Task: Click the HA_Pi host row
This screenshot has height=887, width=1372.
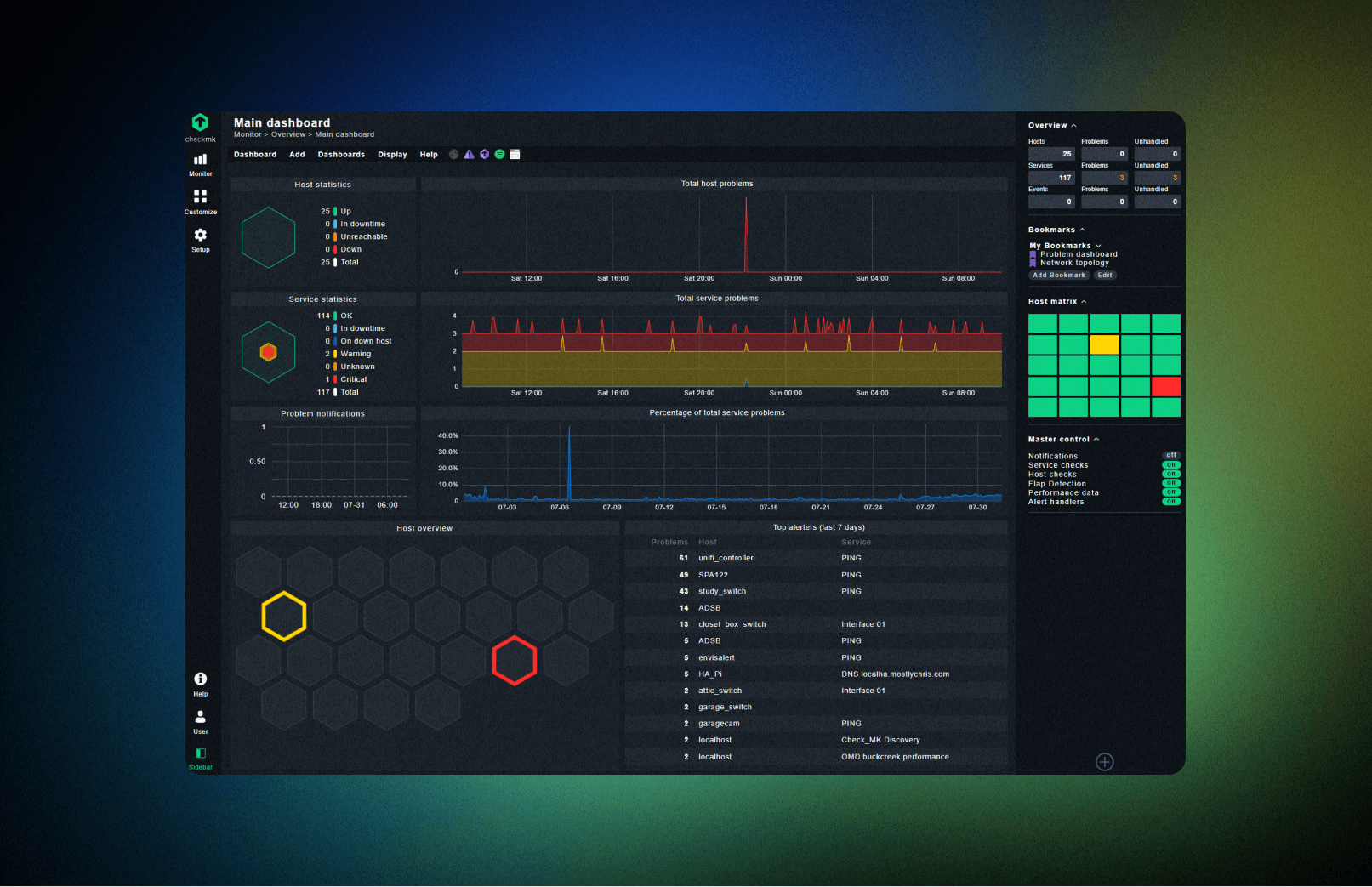Action: (816, 674)
